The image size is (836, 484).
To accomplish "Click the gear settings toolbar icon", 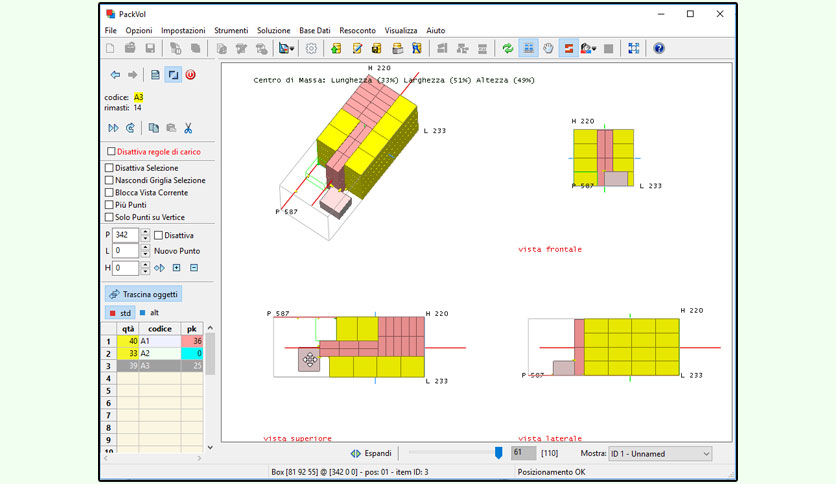I will click(311, 49).
